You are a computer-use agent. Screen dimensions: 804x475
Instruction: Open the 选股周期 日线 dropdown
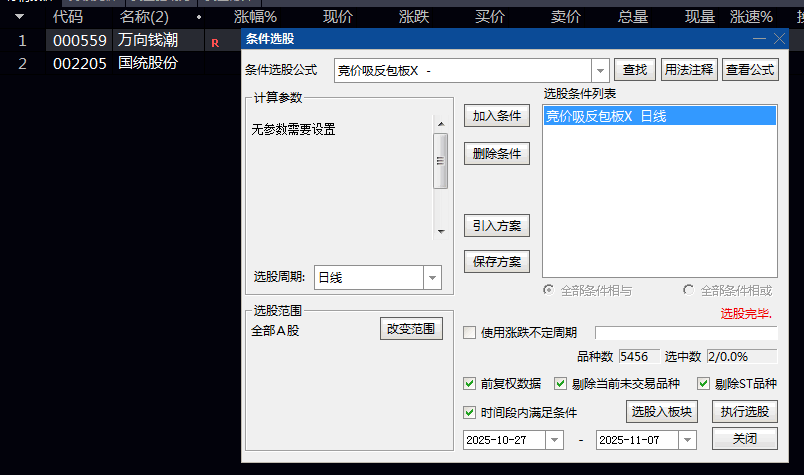[432, 278]
